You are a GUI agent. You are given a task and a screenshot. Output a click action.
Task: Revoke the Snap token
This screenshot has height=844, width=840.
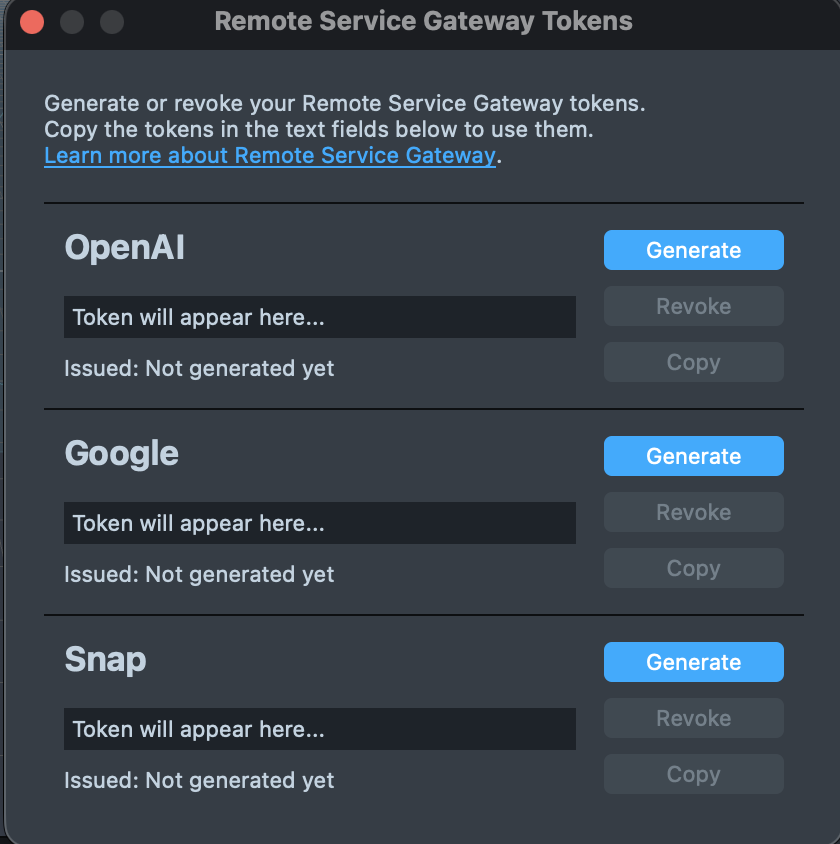point(693,718)
